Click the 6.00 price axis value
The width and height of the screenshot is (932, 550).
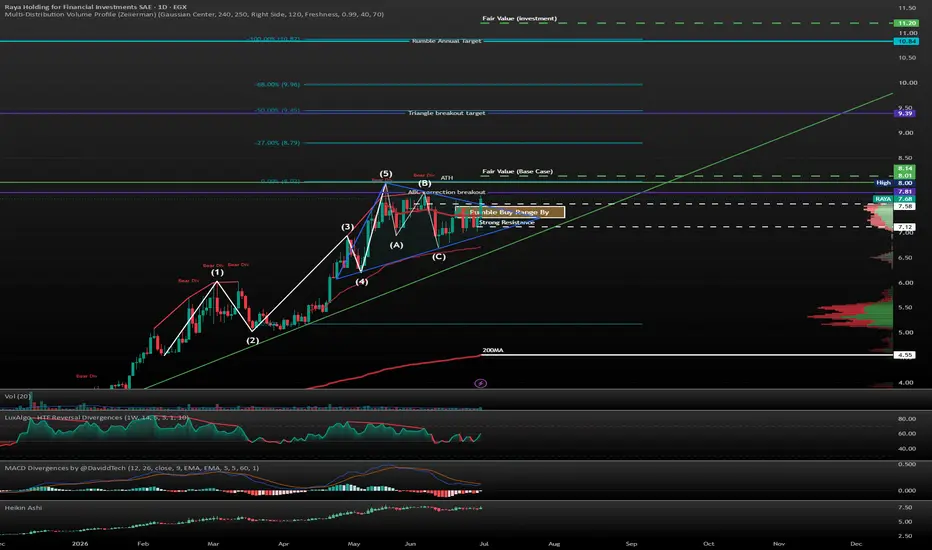point(906,282)
